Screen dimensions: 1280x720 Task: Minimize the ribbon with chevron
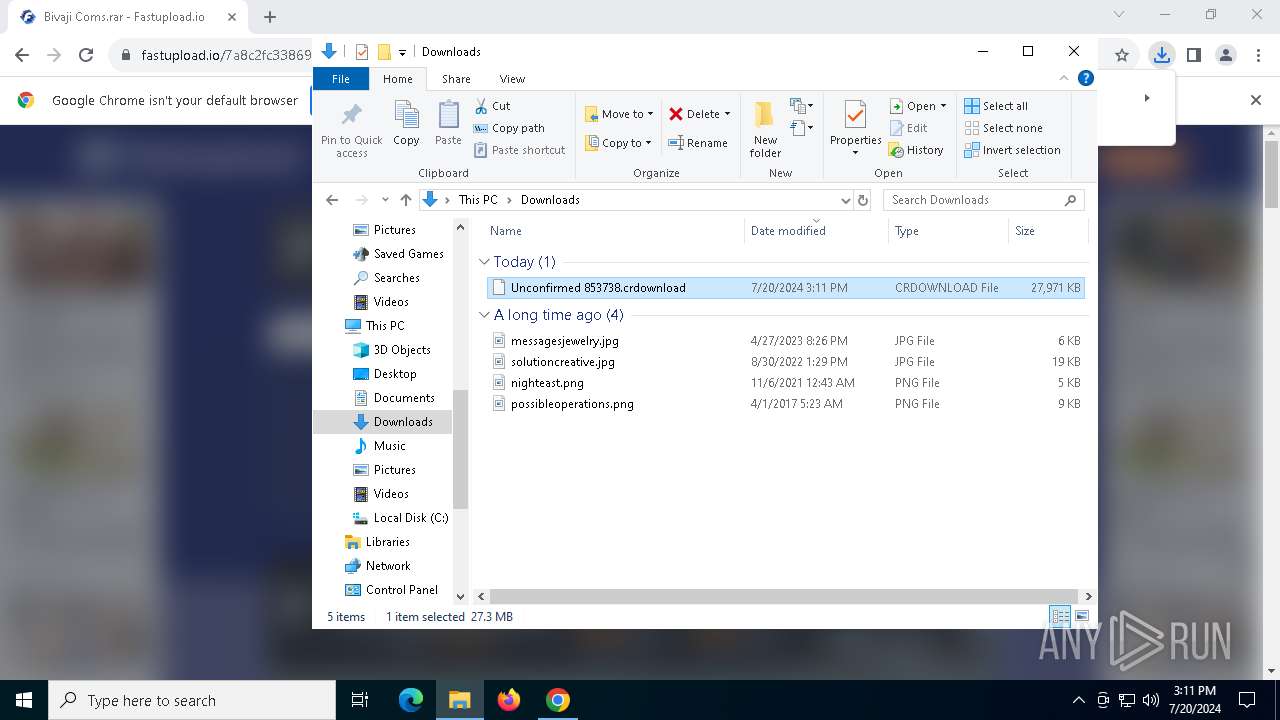(1064, 78)
